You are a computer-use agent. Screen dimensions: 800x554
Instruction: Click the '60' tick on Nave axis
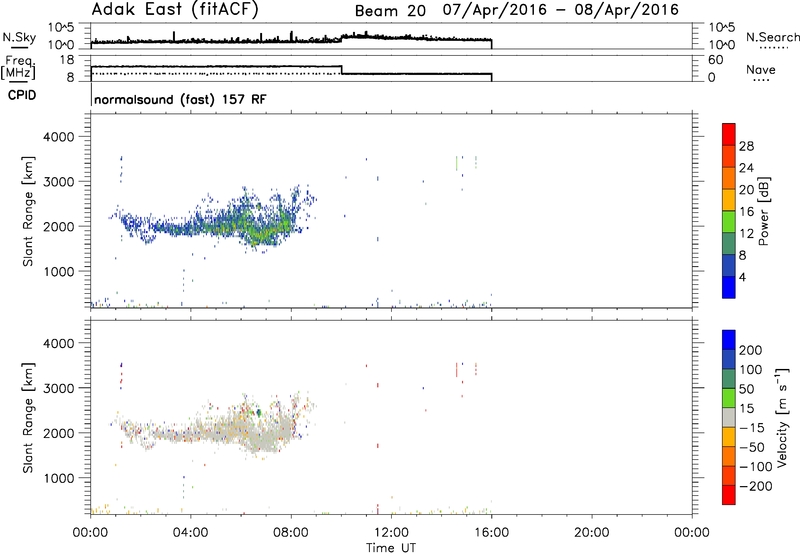coord(716,60)
